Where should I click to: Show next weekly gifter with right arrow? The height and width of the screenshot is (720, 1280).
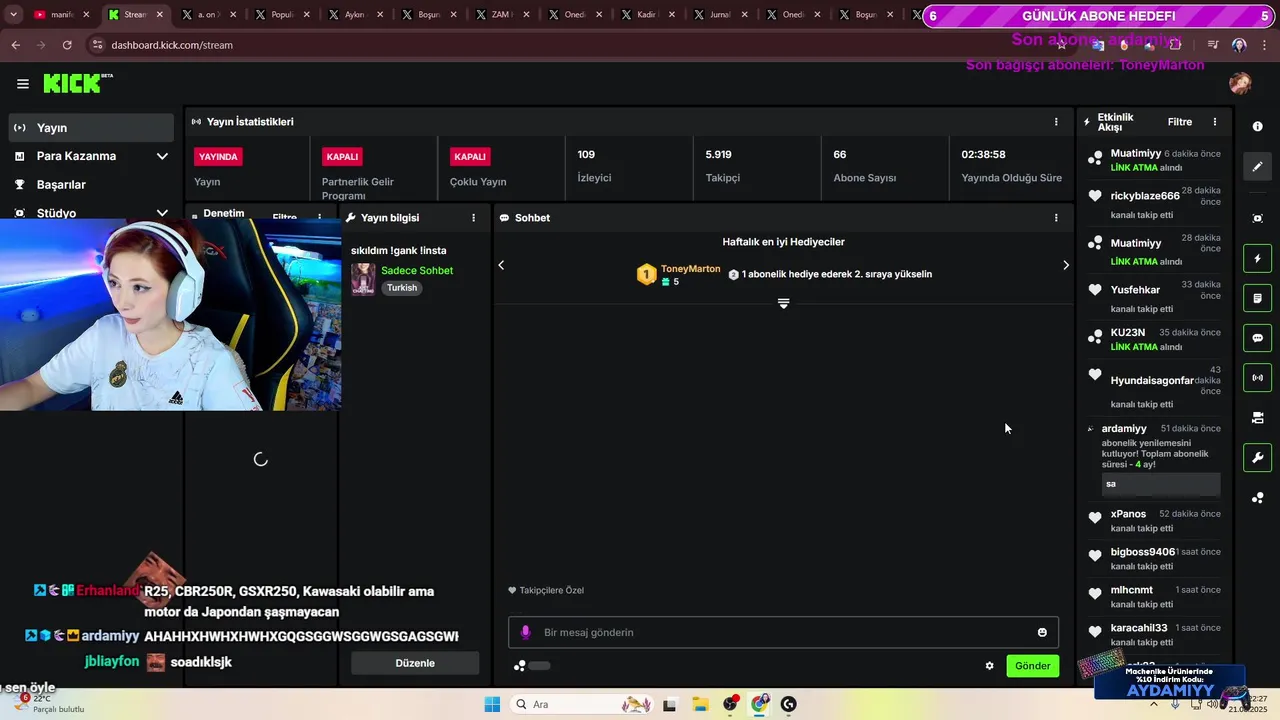(1066, 265)
